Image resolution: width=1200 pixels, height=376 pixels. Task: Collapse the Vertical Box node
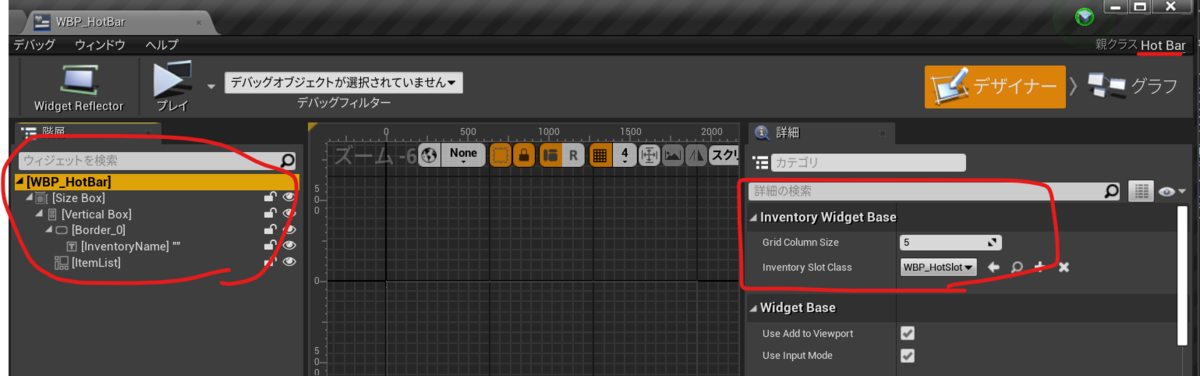click(x=39, y=214)
